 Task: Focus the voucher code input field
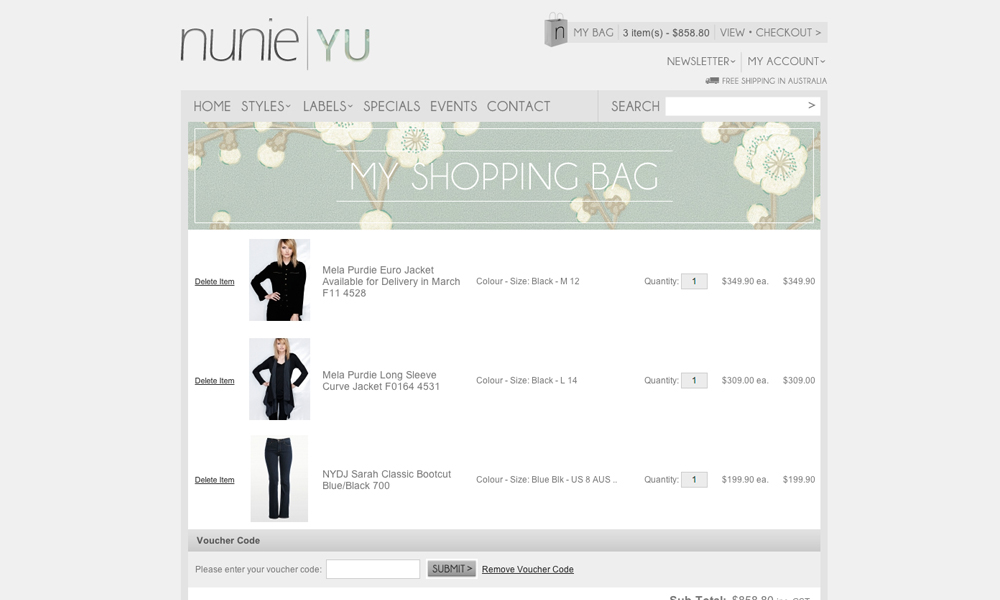373,569
